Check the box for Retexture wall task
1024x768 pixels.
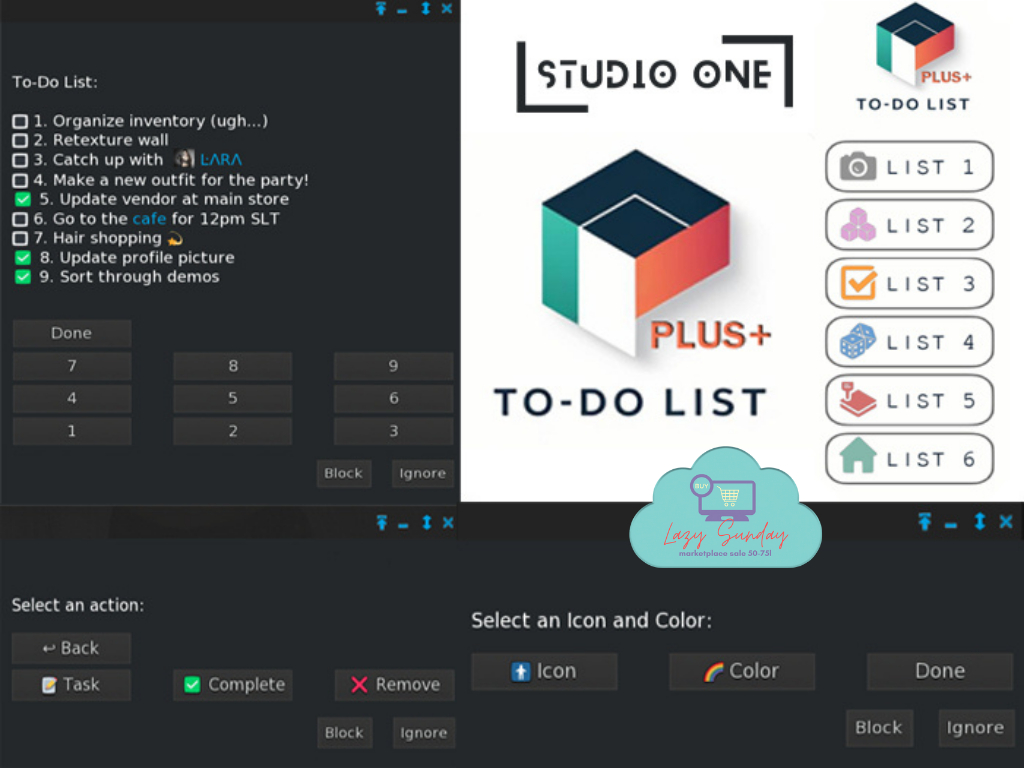click(20, 140)
